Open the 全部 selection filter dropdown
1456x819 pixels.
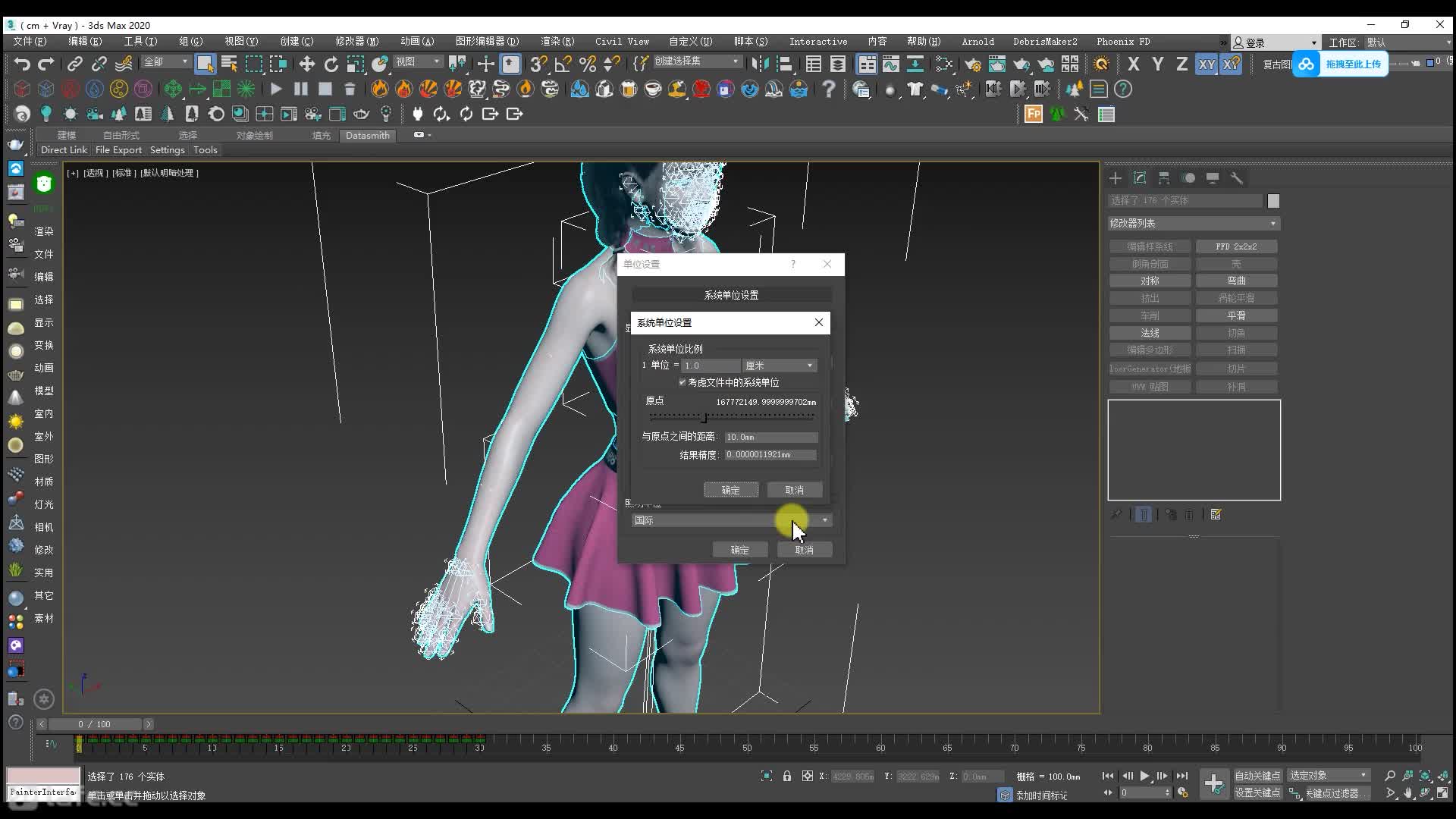pos(165,61)
